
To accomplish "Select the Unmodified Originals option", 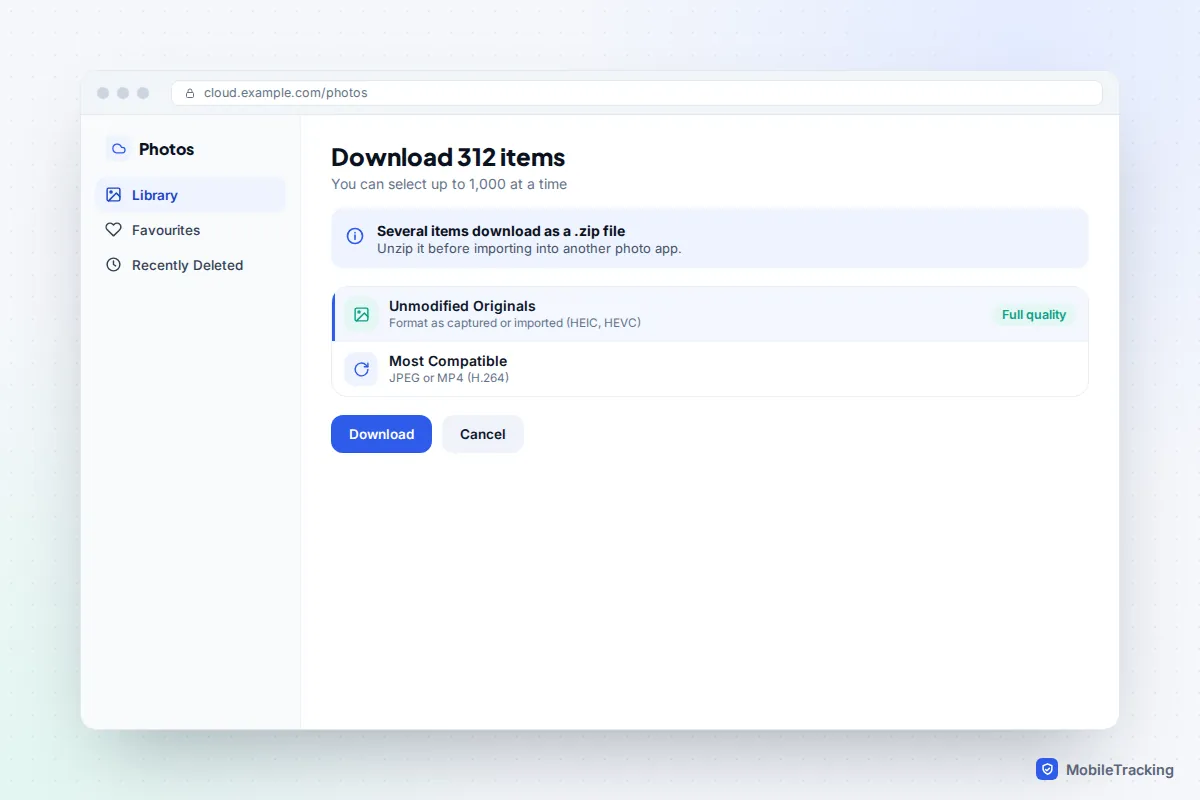I will coord(710,314).
